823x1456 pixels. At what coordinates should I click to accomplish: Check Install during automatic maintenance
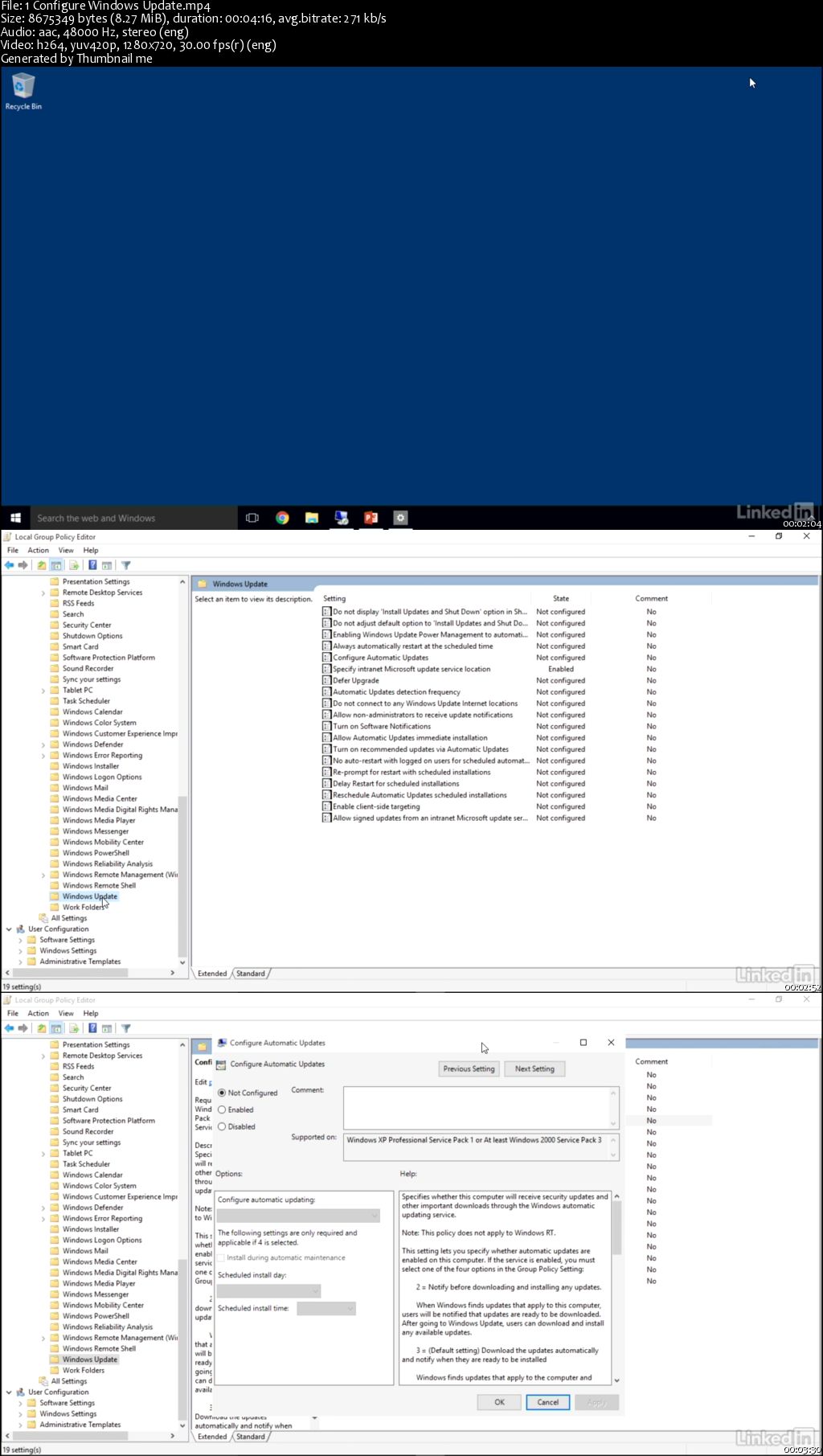click(x=221, y=1257)
